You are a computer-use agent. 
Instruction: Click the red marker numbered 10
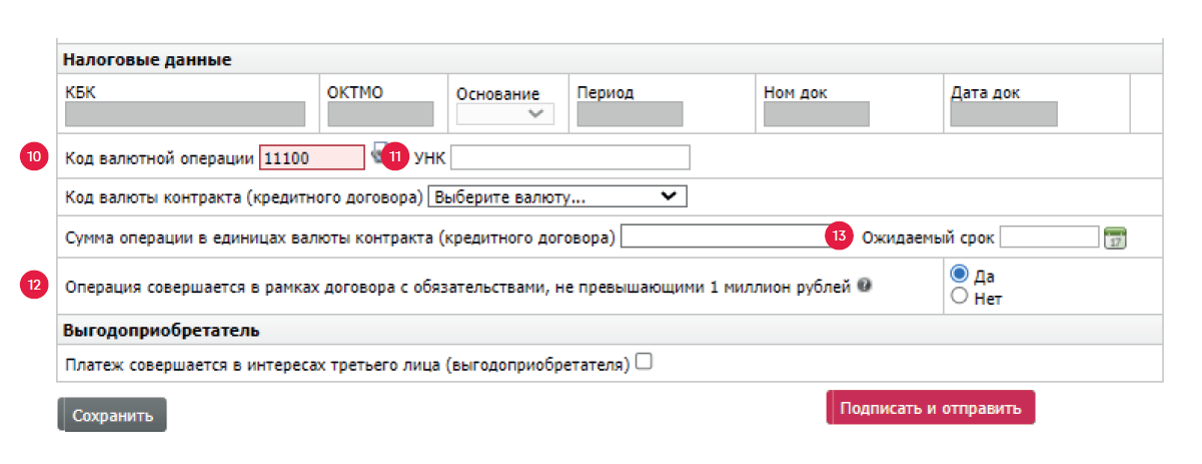[x=34, y=157]
